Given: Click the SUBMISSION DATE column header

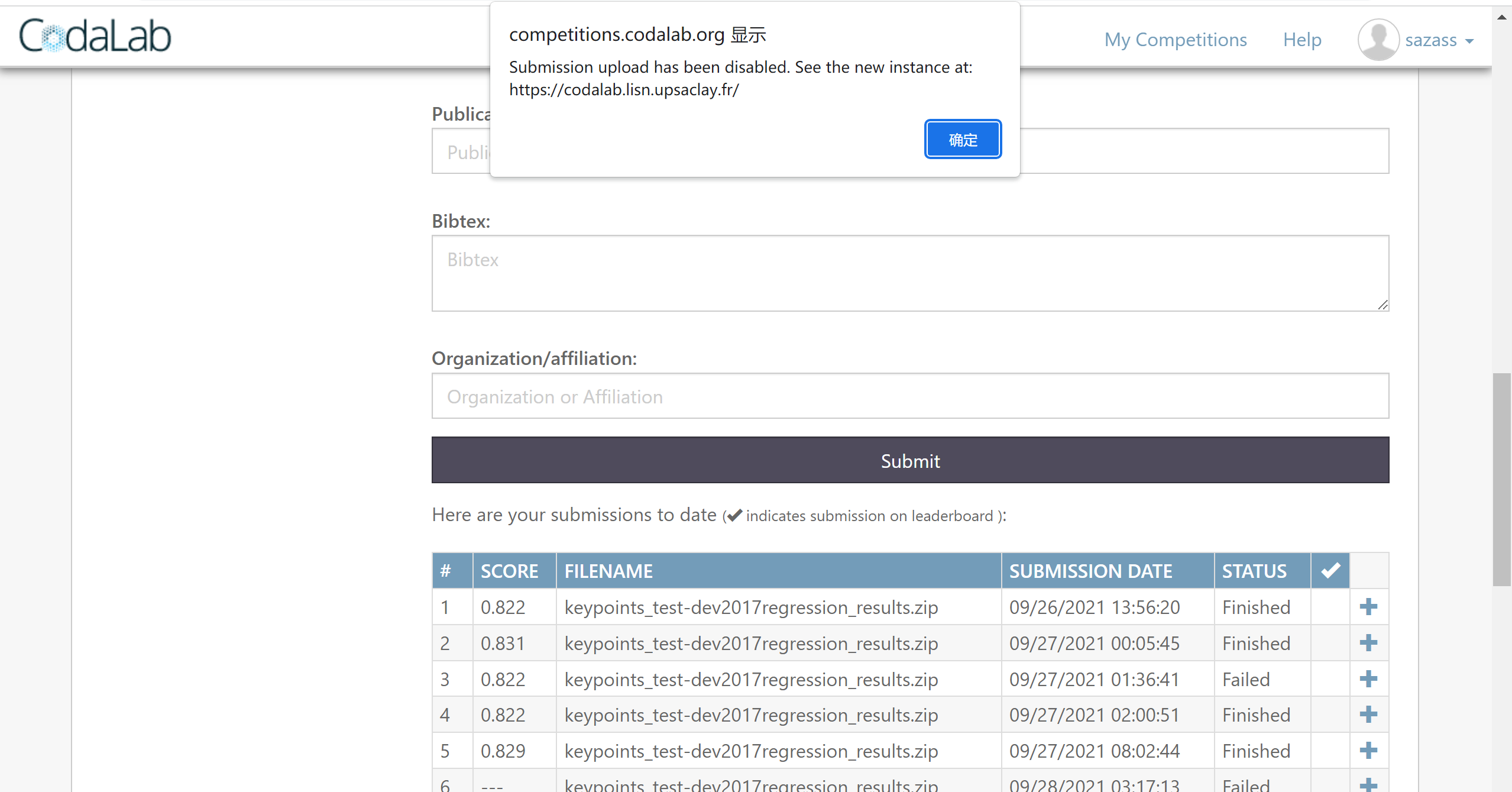Looking at the screenshot, I should point(1090,571).
